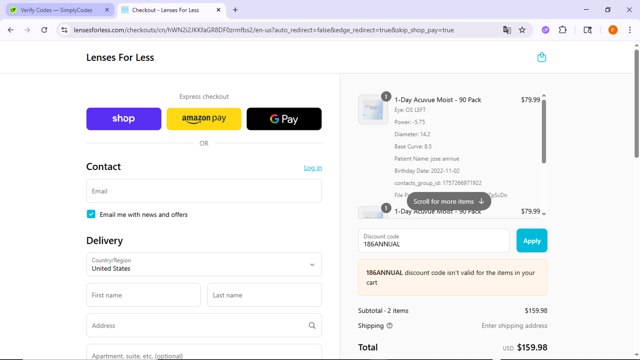Minimize the browser window
Viewport: 640px width, 360px height.
(x=586, y=10)
